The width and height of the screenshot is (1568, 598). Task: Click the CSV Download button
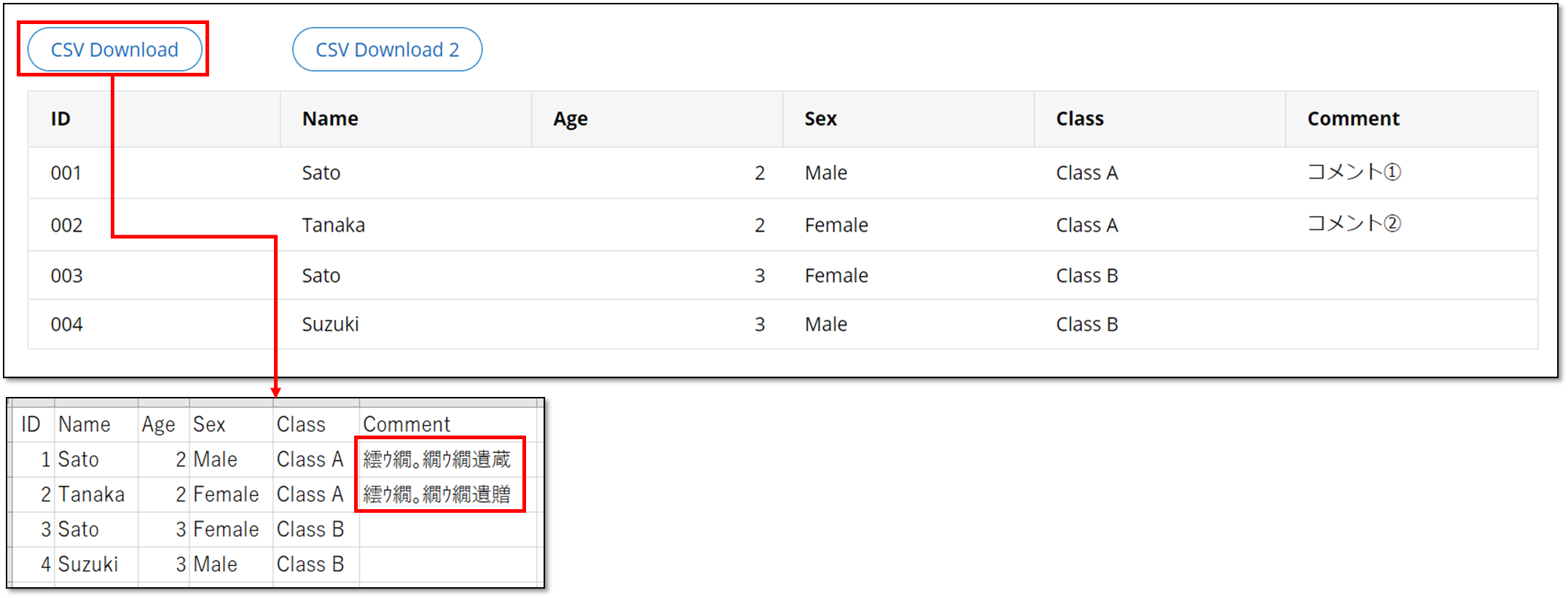[114, 50]
